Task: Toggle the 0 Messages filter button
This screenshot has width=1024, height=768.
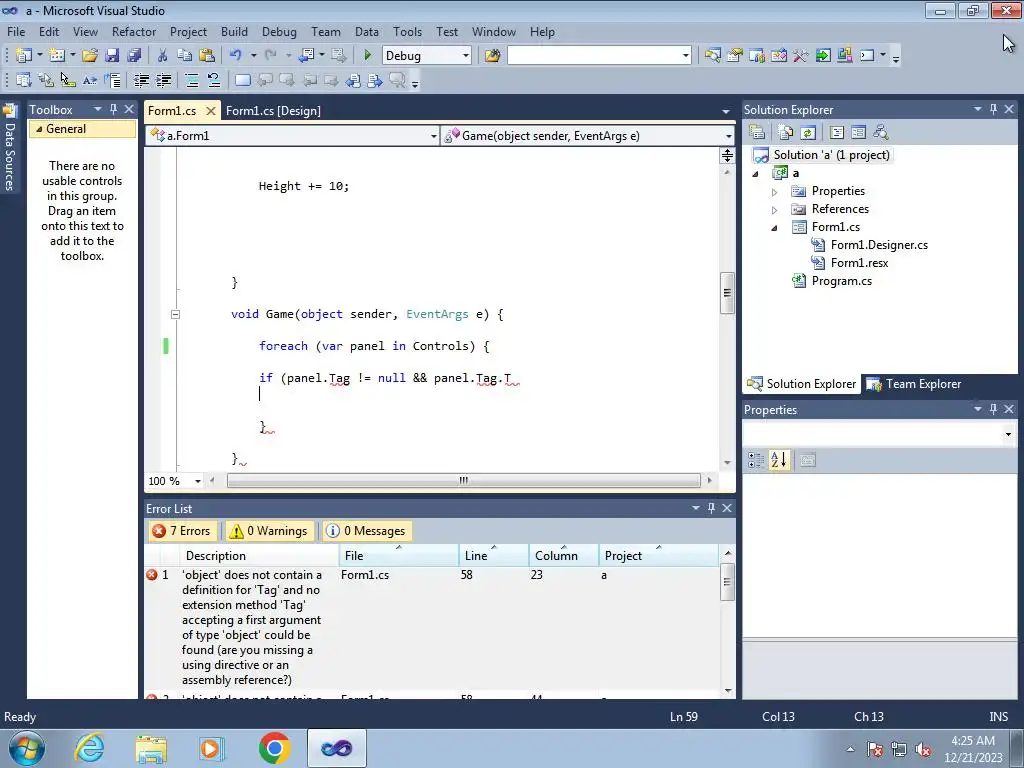Action: click(x=366, y=531)
